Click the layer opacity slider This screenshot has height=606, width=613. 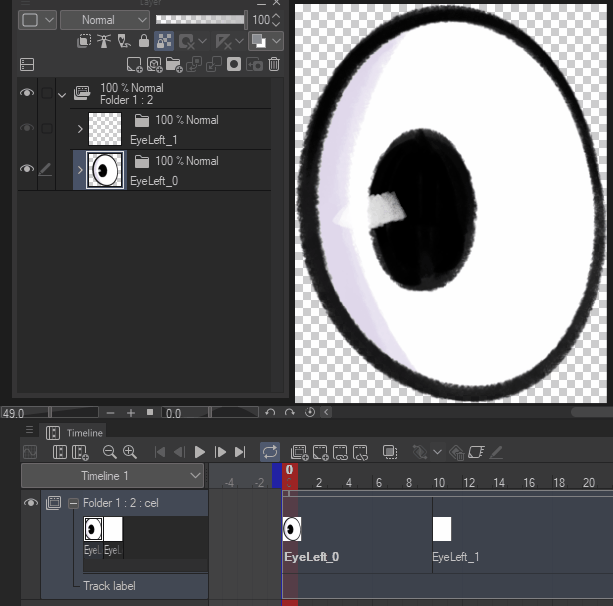pos(201,20)
